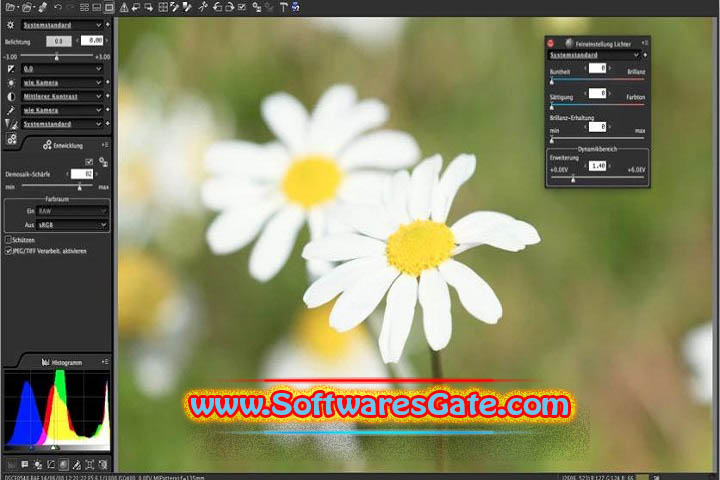Screen dimensions: 720x480
Task: Click the exposure sun icon
Action: pyautogui.click(x=11, y=25)
